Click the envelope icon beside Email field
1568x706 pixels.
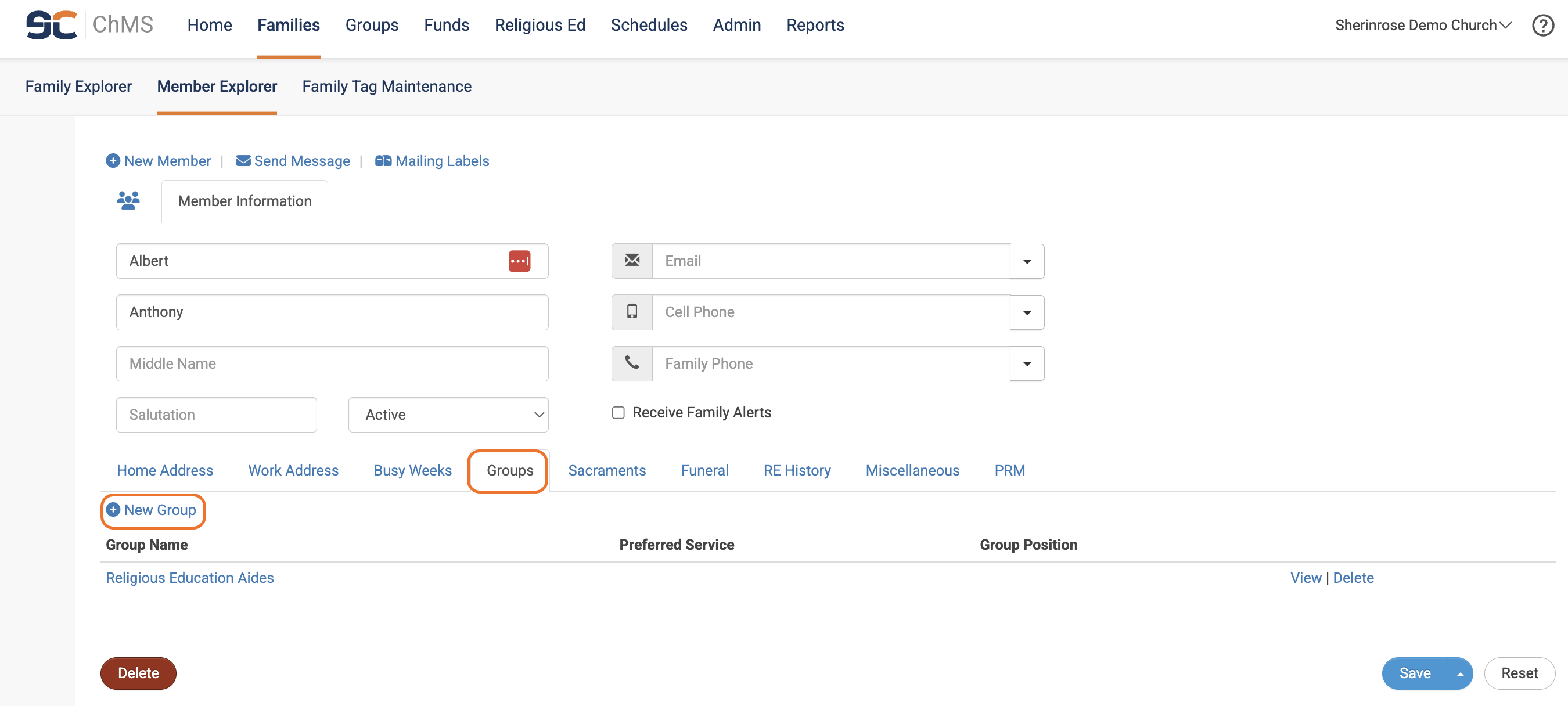[x=632, y=261]
